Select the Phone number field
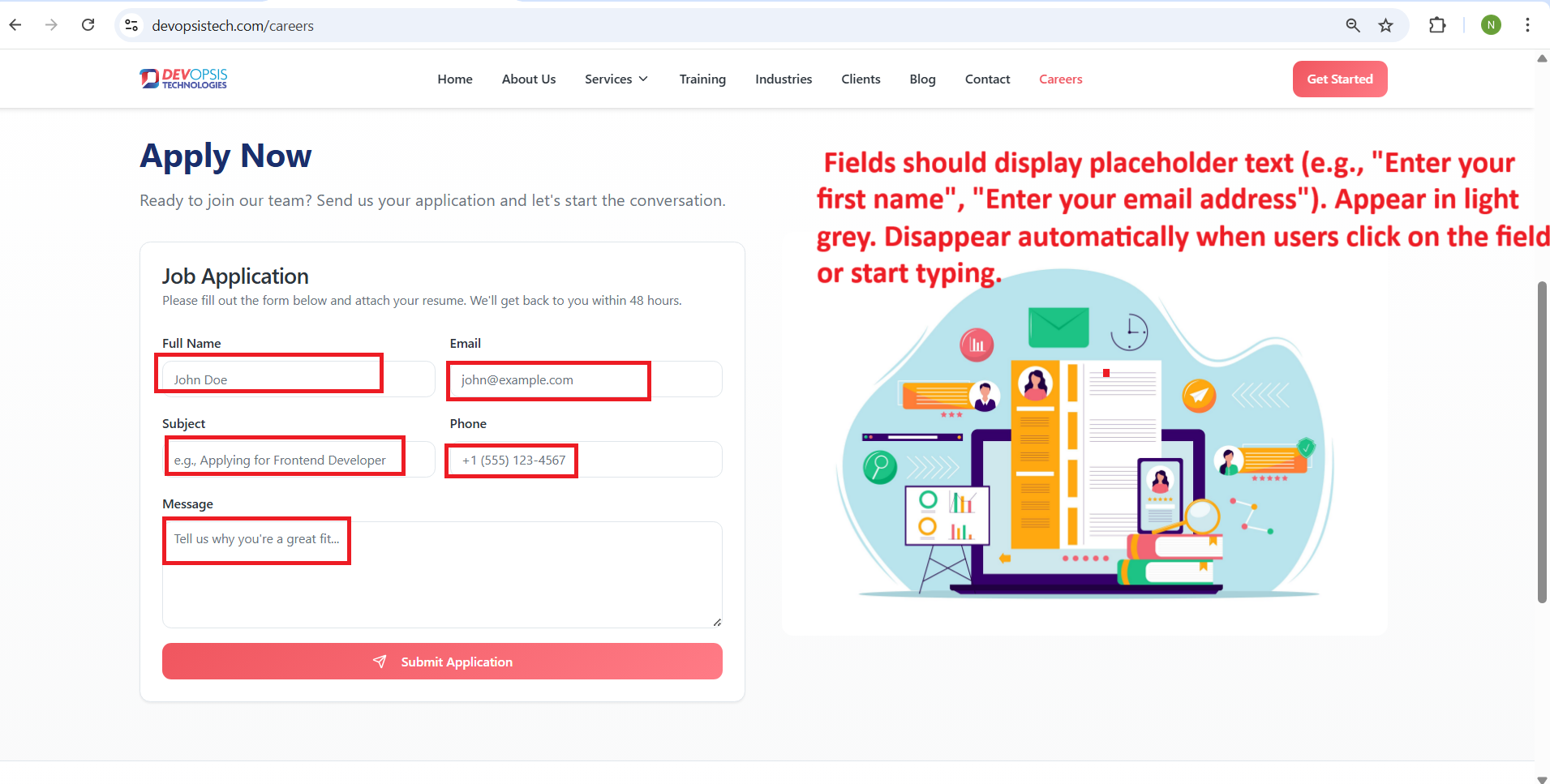The height and width of the screenshot is (784, 1550). pos(585,460)
